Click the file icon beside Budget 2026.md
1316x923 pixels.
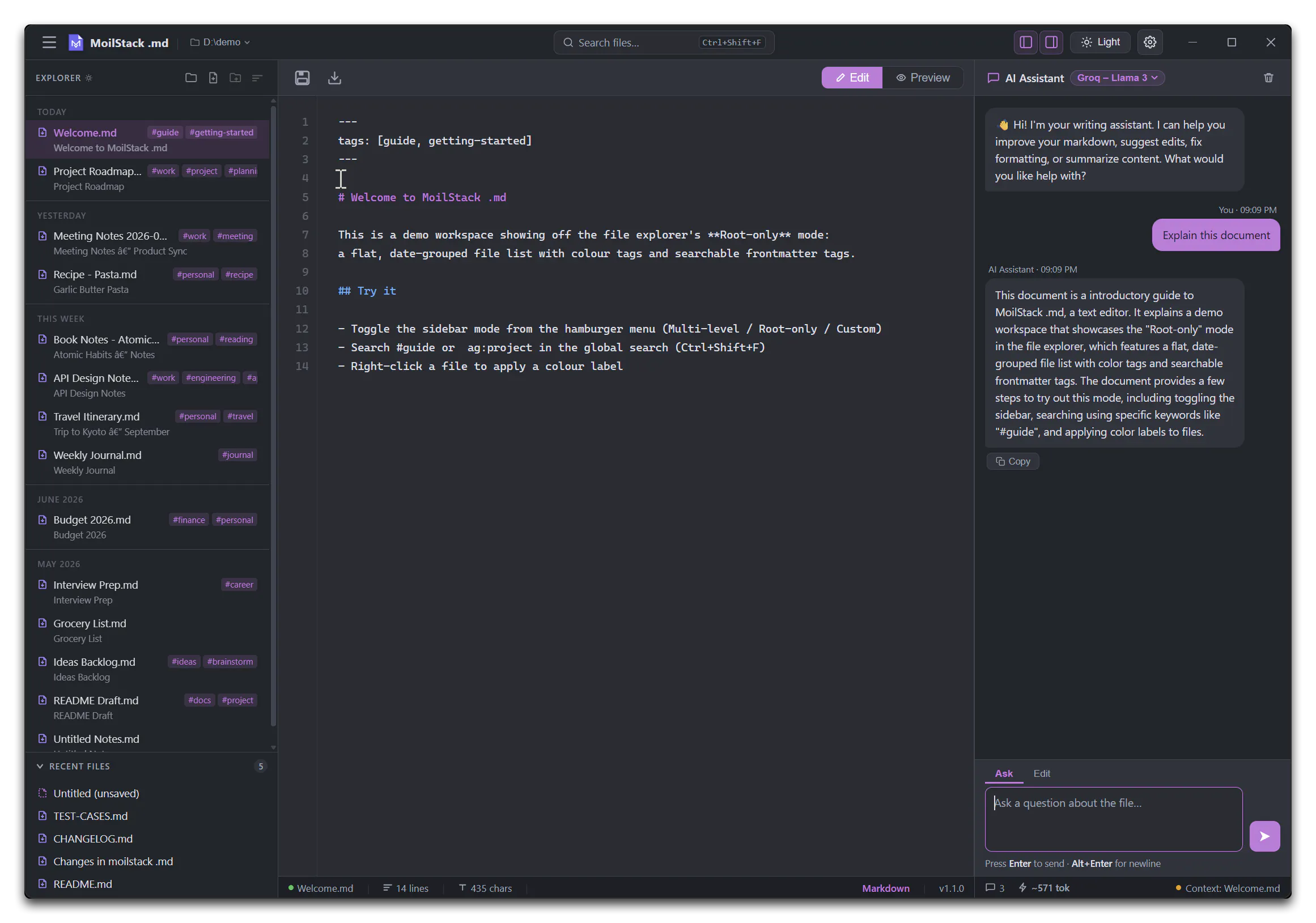(43, 520)
